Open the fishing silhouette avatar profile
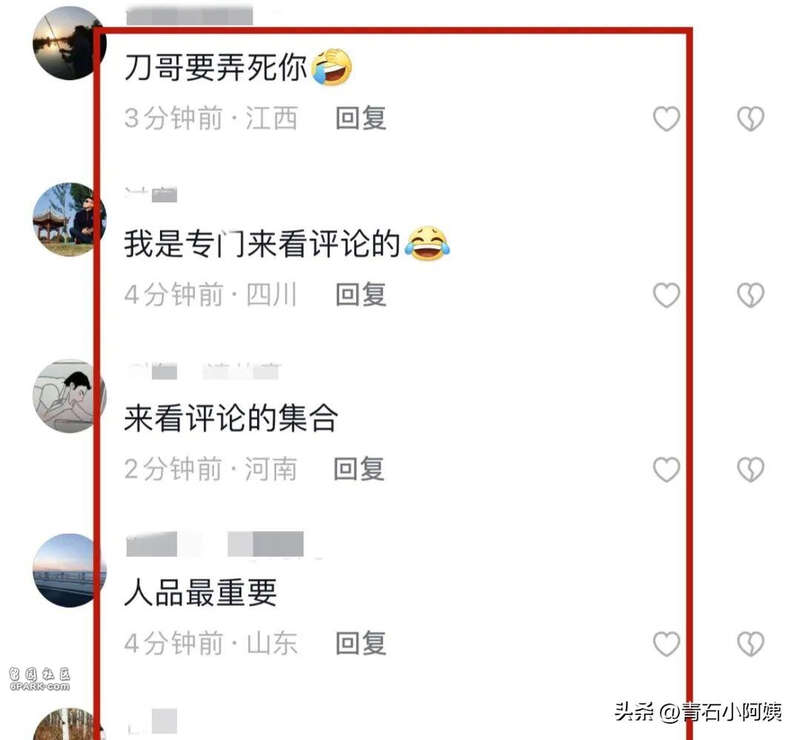Image resolution: width=800 pixels, height=740 pixels. [69, 43]
